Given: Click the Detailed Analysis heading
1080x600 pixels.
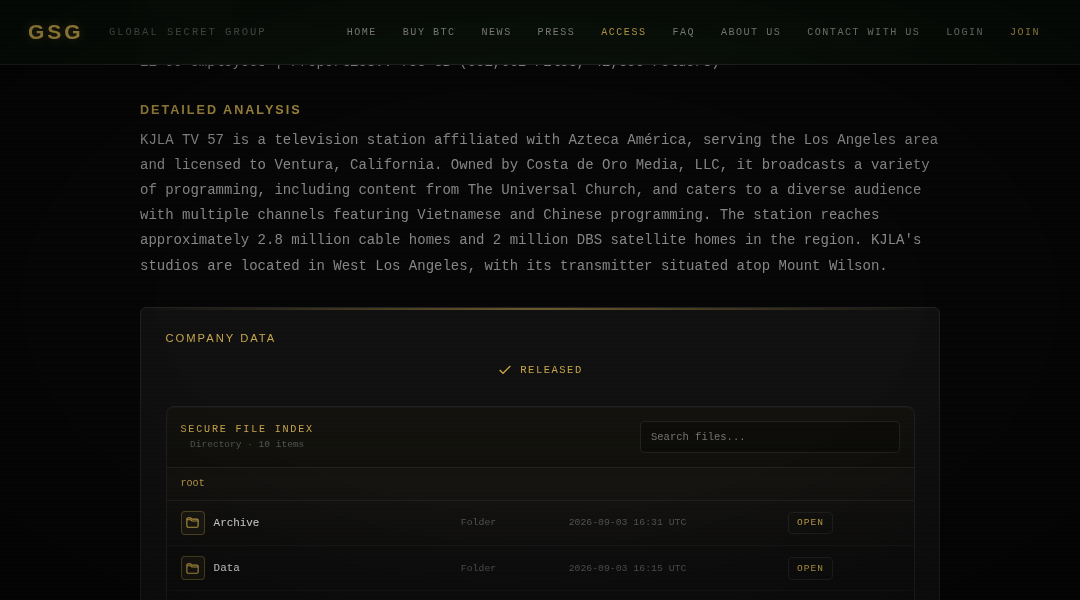Looking at the screenshot, I should pyautogui.click(x=220, y=110).
